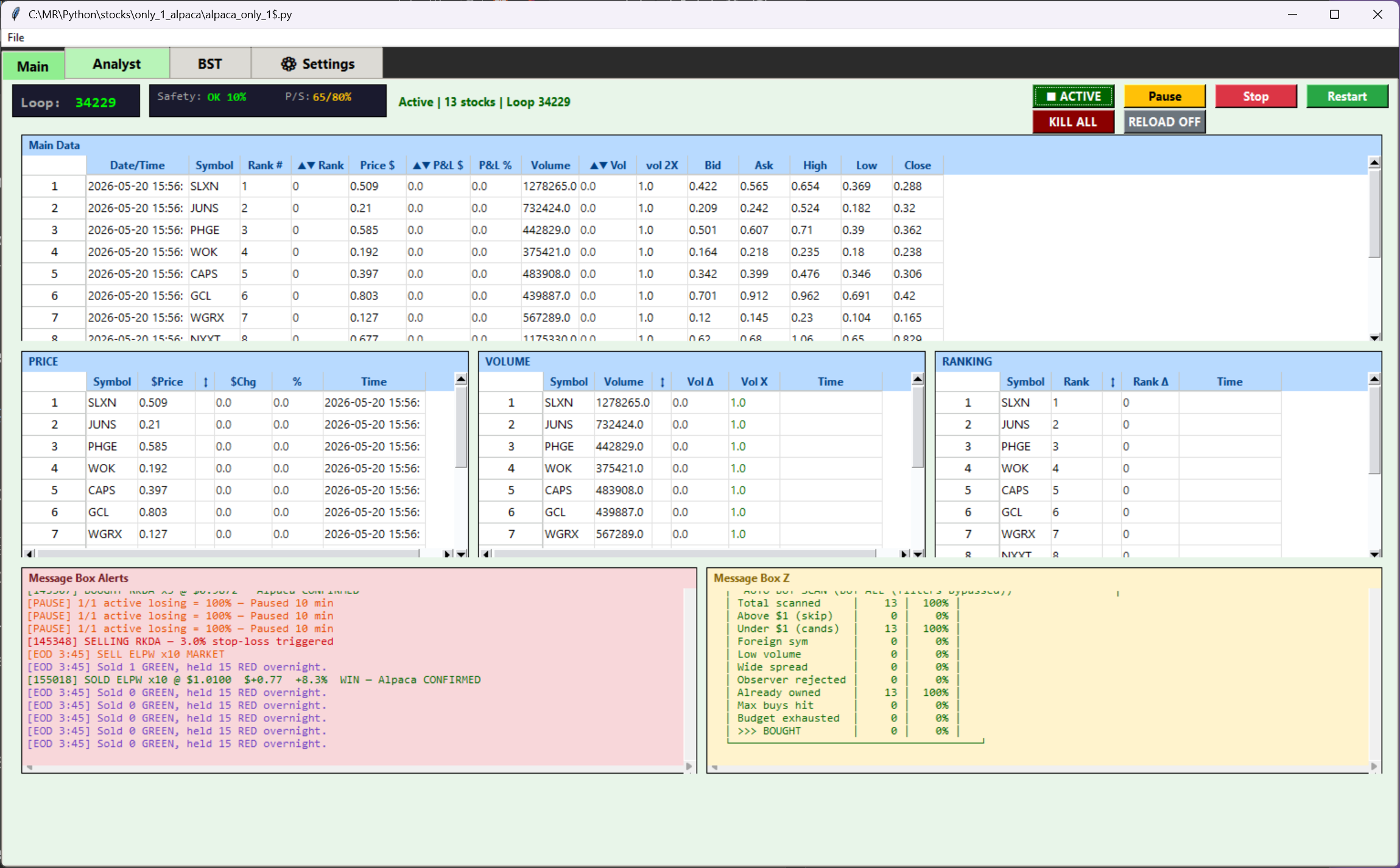Sort Main Data by Volume column header
1400x868 pixels.
(x=550, y=166)
